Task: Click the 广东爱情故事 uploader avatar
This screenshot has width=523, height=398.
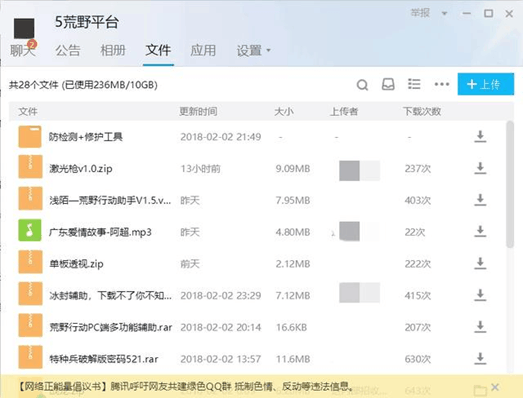Action: click(x=349, y=231)
